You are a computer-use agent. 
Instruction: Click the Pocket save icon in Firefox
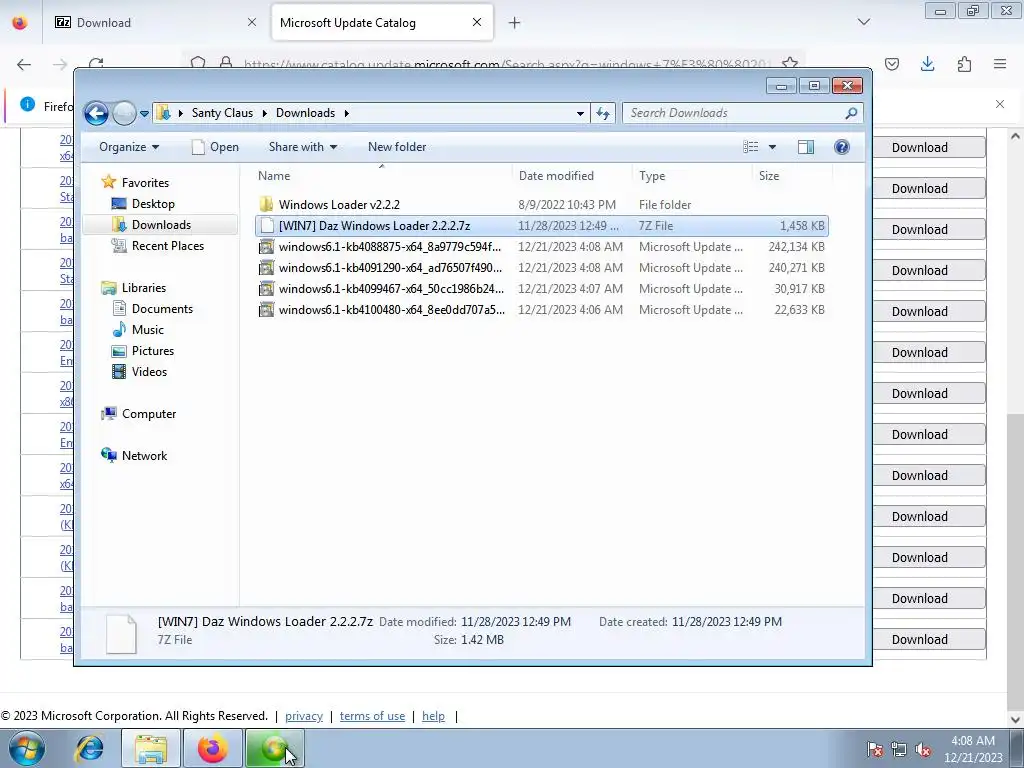[x=891, y=64]
